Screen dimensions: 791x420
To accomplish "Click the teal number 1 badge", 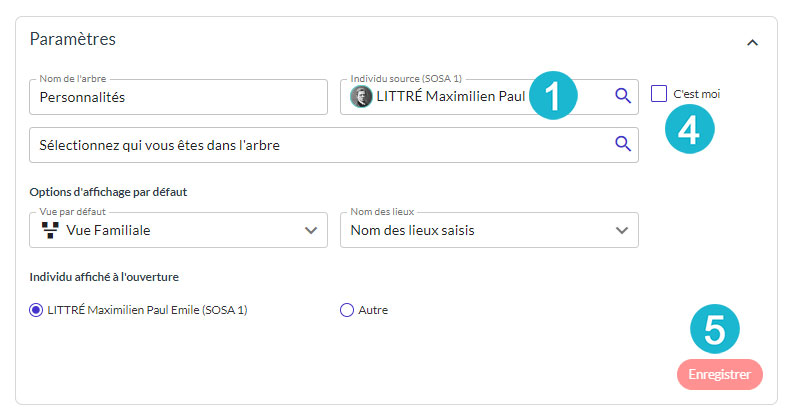I will [x=551, y=96].
